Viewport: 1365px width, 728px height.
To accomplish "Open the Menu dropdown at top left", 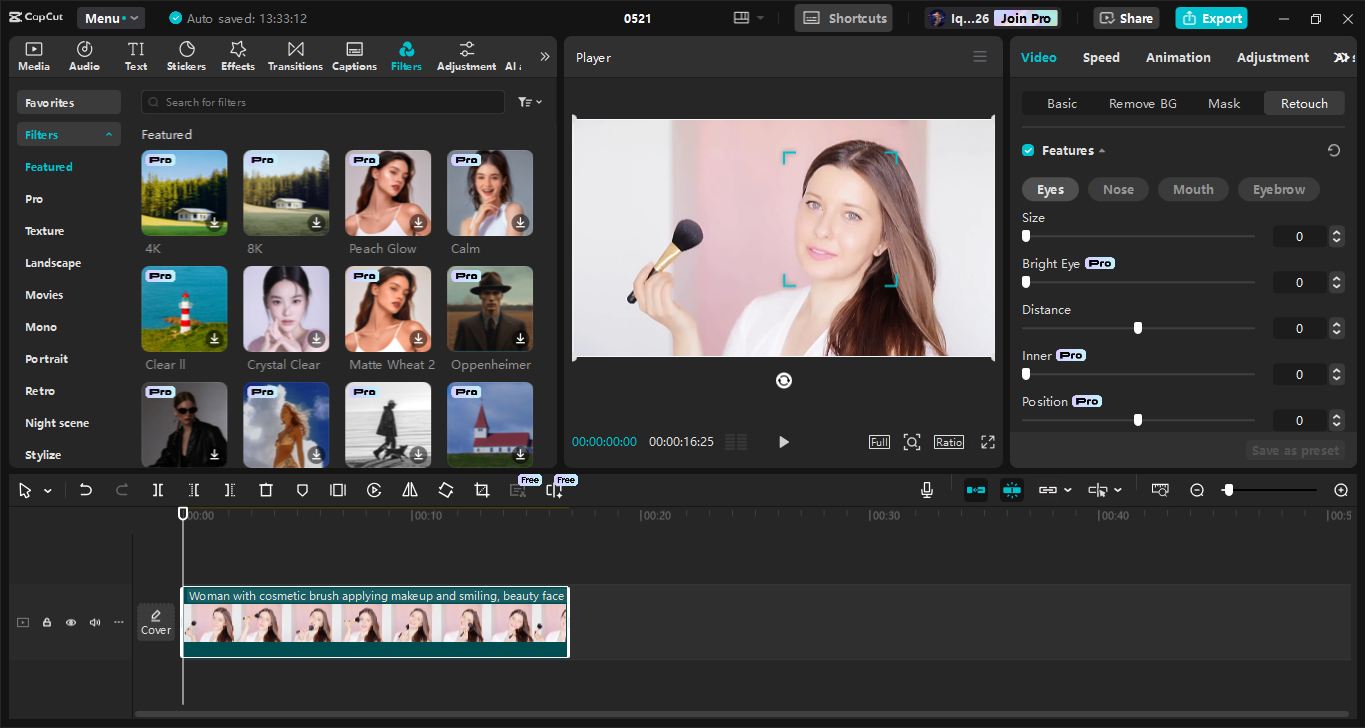I will 110,17.
